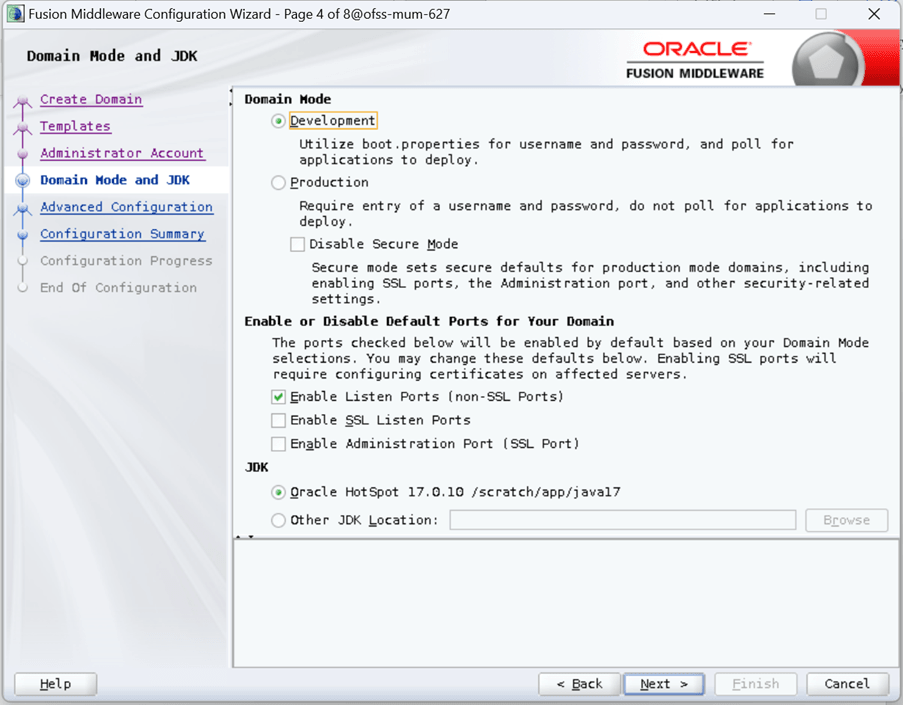Click the Finish button
This screenshot has height=705, width=903.
[x=756, y=684]
